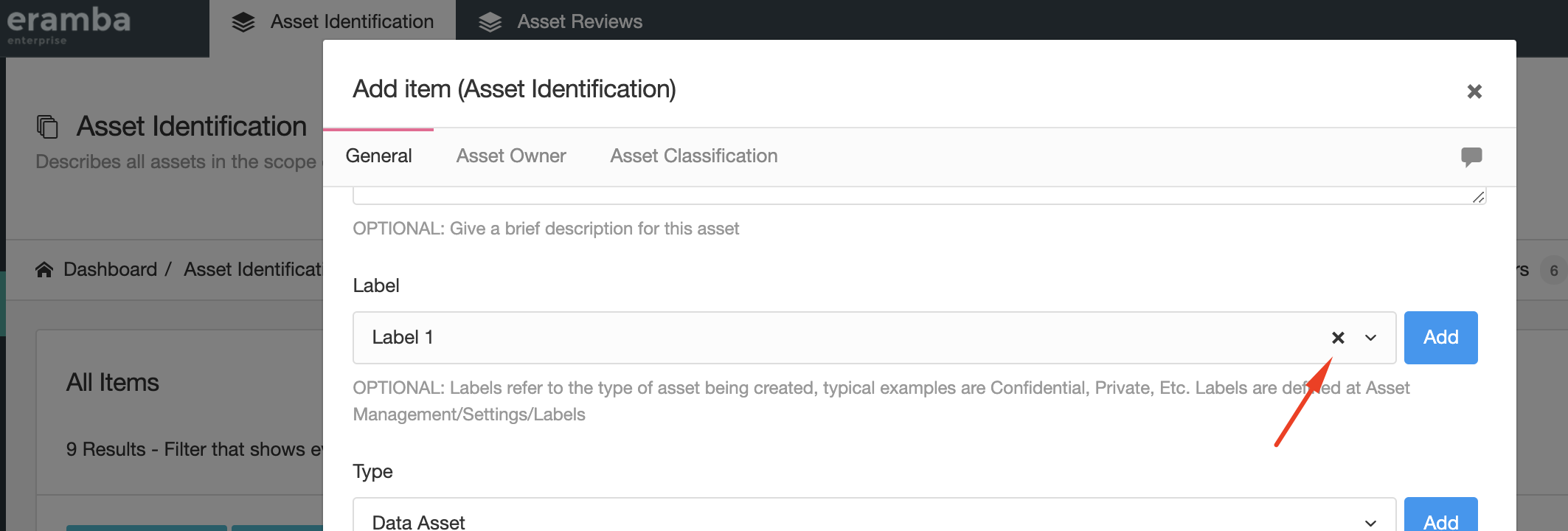This screenshot has height=531, width=1568.
Task: Expand the Label dropdown chevron
Action: pyautogui.click(x=1371, y=338)
